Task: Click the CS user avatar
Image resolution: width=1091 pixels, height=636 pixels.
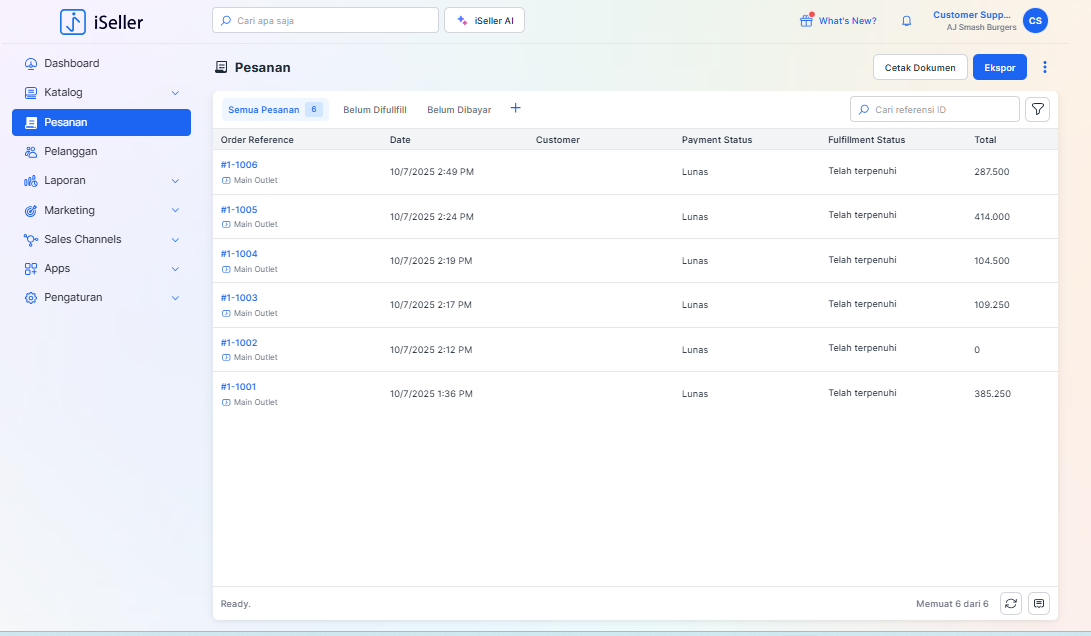Action: 1035,20
